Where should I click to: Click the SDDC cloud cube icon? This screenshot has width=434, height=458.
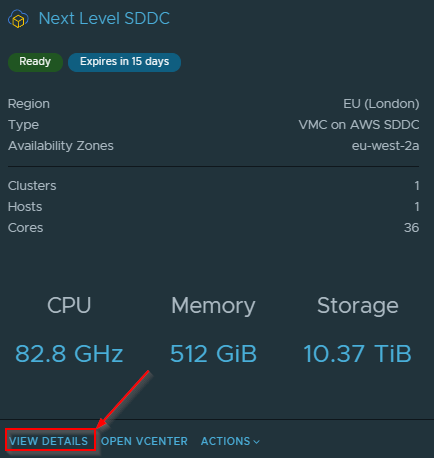[x=18, y=19]
